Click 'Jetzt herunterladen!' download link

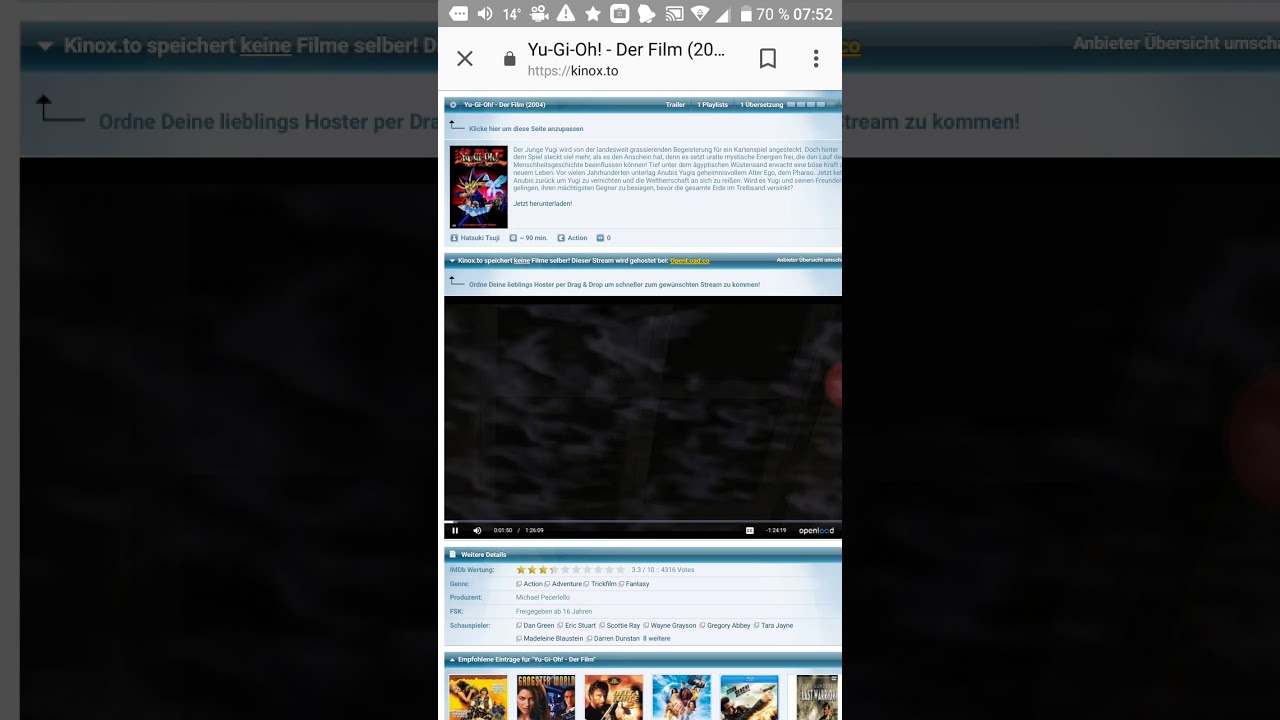[x=543, y=203]
